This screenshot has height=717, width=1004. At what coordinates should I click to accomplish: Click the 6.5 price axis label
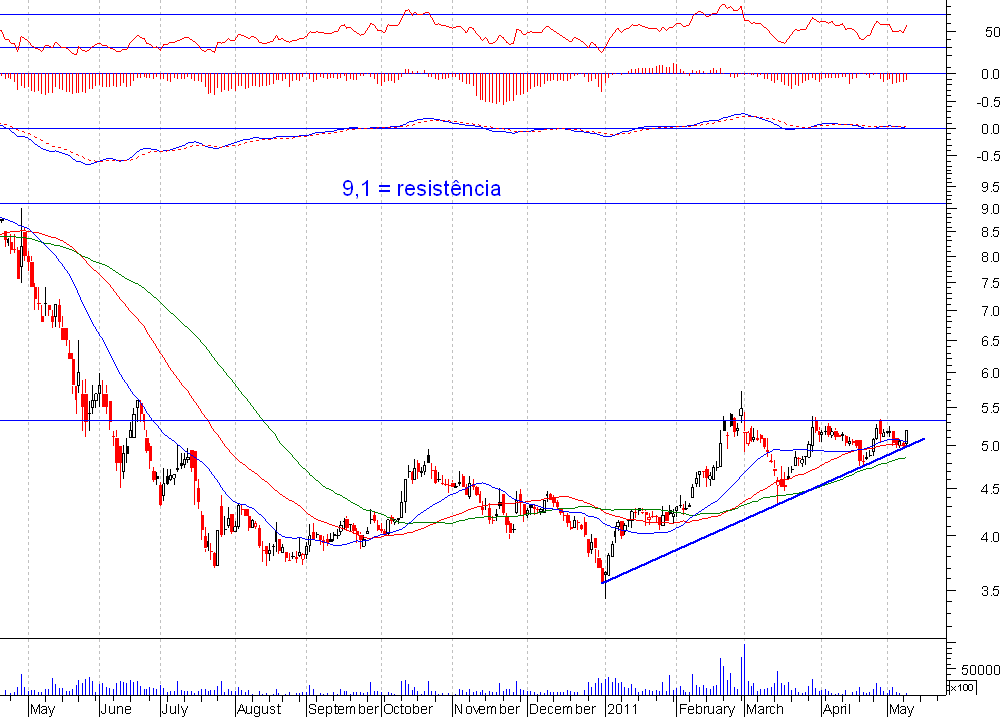[989, 341]
